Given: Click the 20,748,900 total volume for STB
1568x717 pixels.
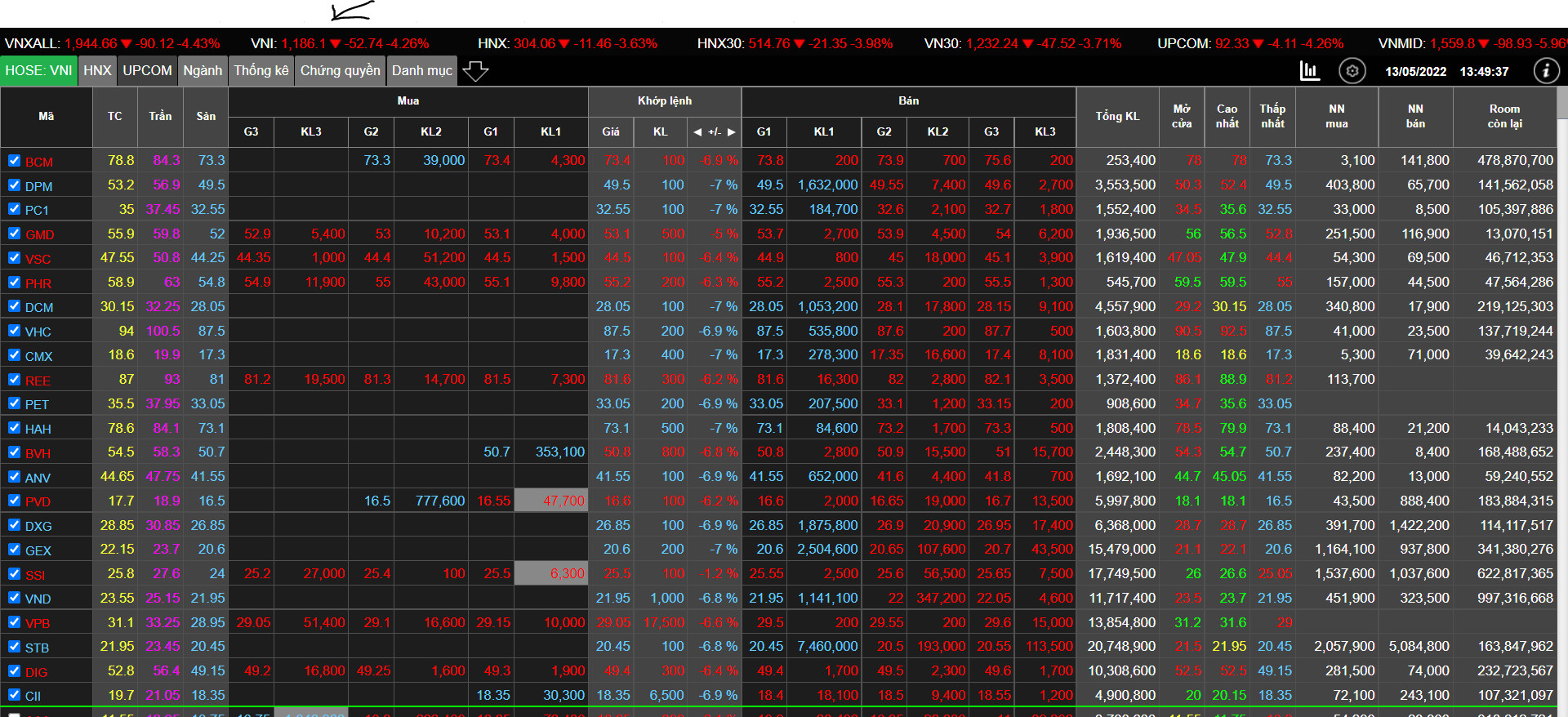Looking at the screenshot, I should (x=1121, y=646).
